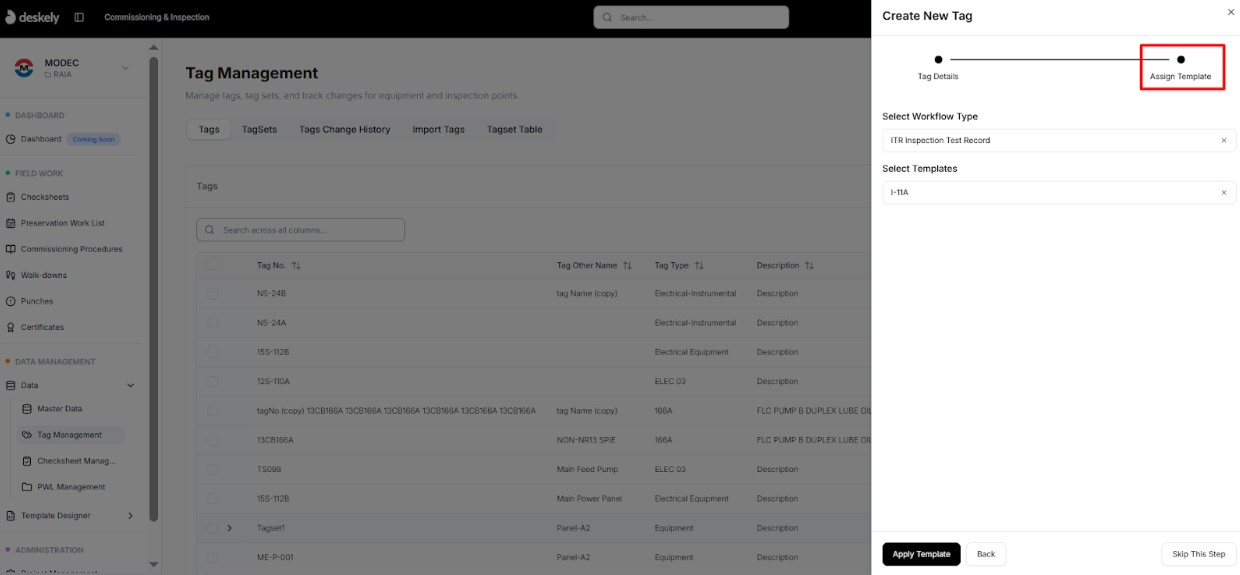Screen dimensions: 1240x575
Task: Clear the ITR Inspection Test Record selection
Action: click(1224, 141)
